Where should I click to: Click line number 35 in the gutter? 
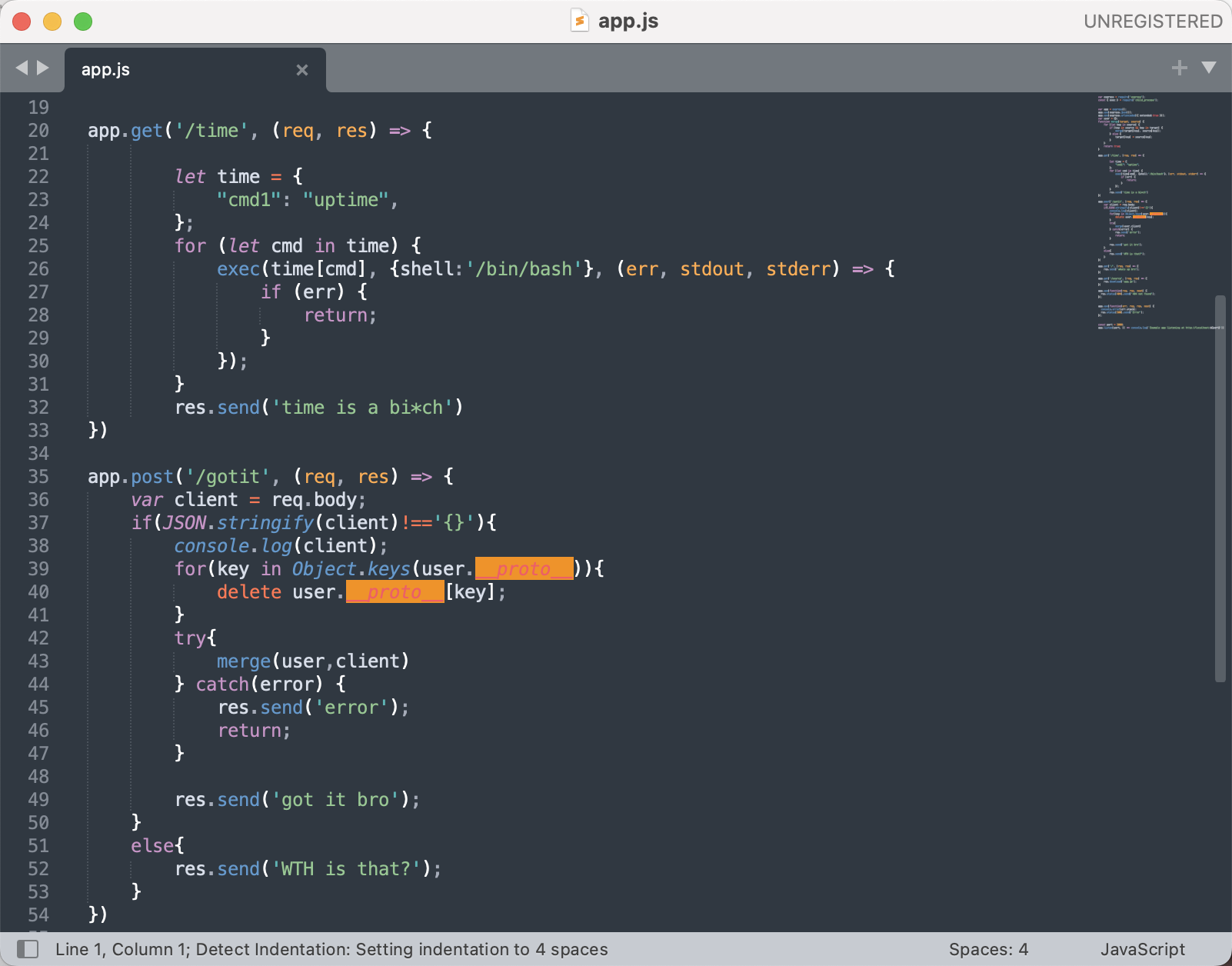pos(38,477)
